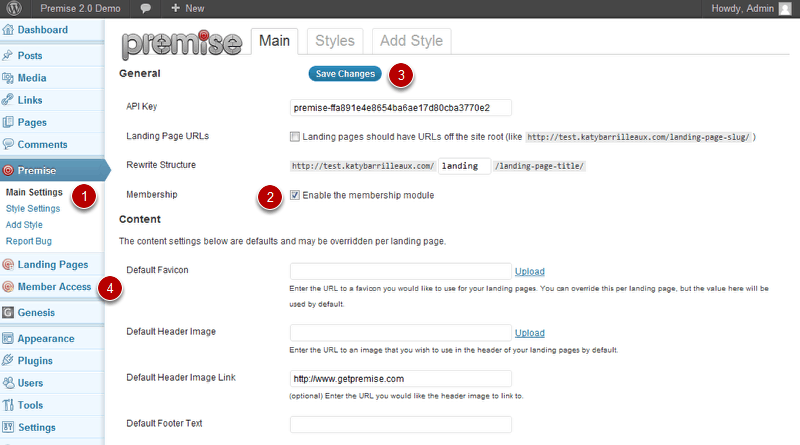Open the Tools menu label

[x=31, y=405]
